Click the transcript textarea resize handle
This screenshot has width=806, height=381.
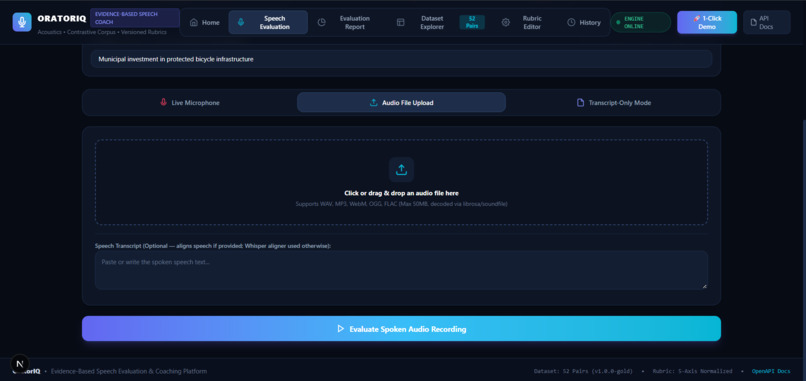point(704,286)
